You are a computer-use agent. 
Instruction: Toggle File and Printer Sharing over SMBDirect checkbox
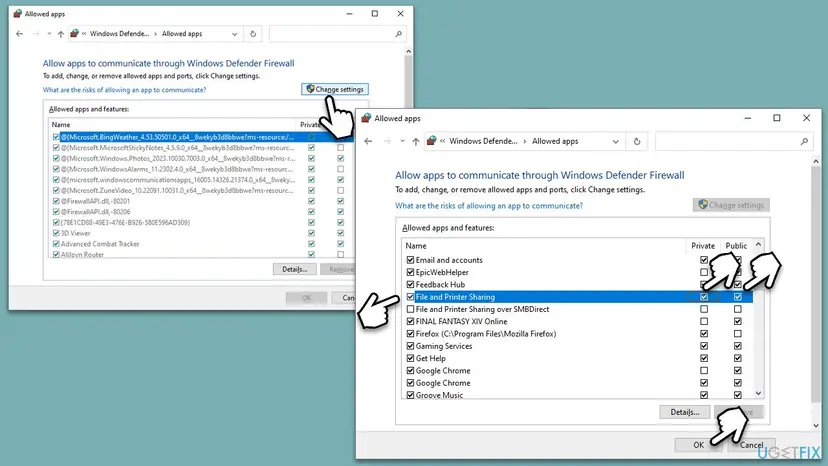(x=410, y=309)
